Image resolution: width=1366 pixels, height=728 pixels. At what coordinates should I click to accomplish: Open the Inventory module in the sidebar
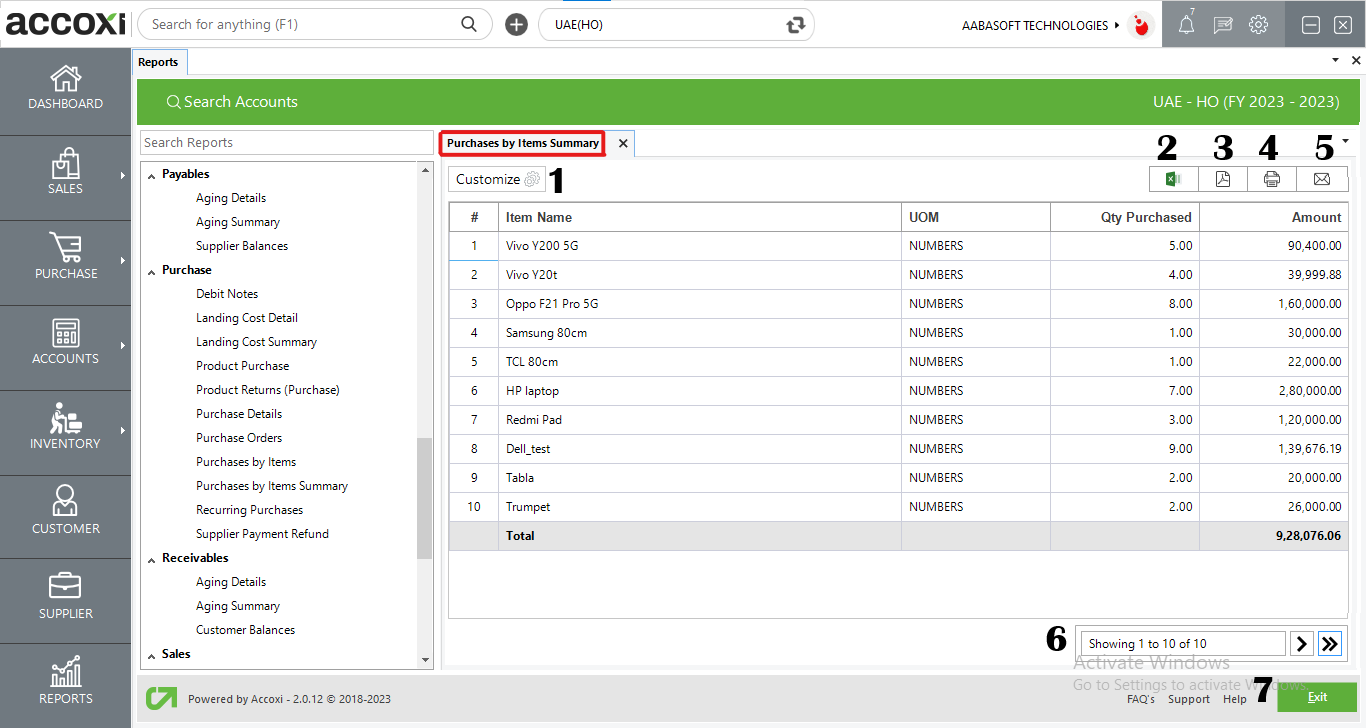click(65, 432)
